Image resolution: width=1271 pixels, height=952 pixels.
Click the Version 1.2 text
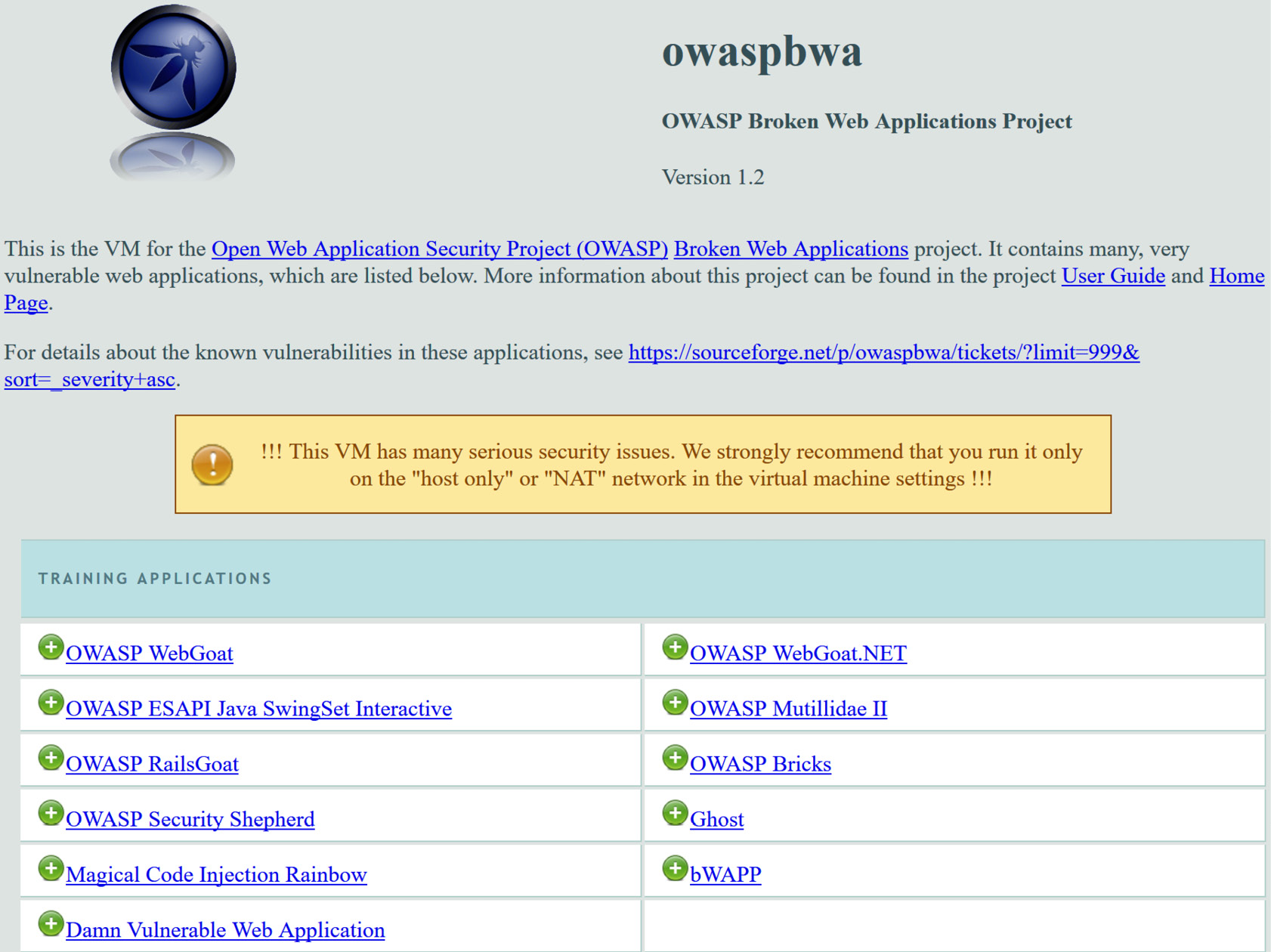(x=713, y=178)
